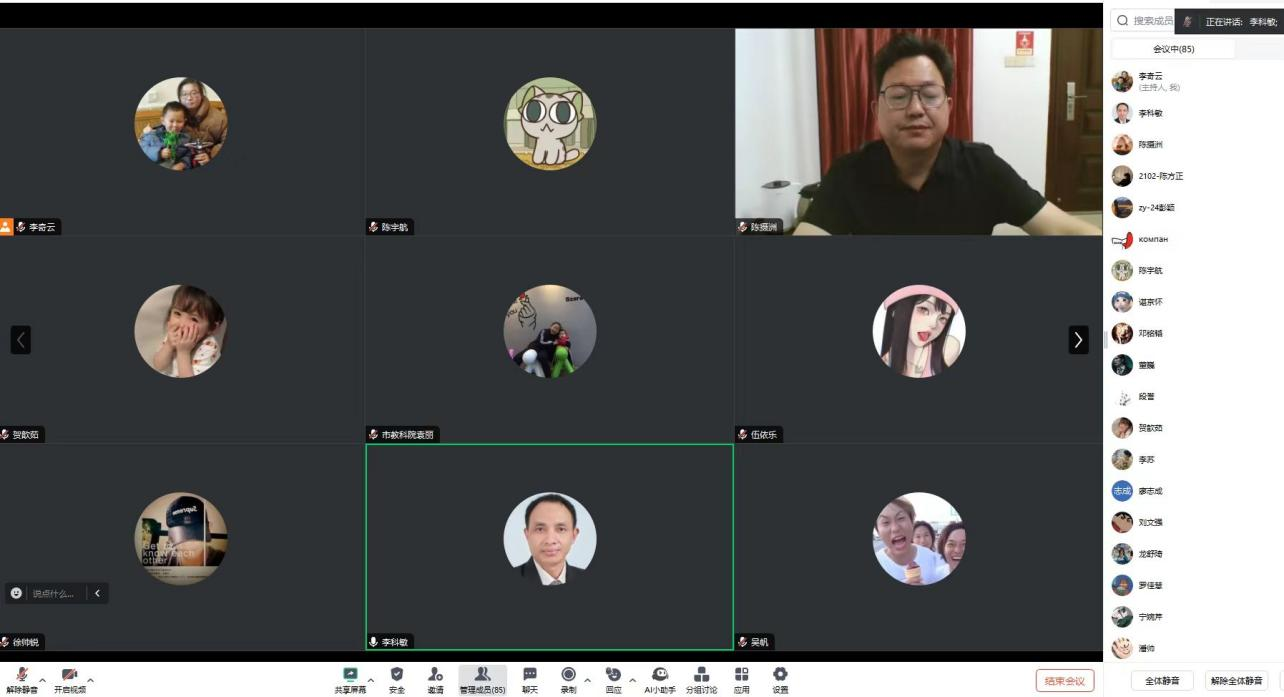Viewport: 1284px width, 697px height.
Task: Open the screen share (共享屏幕) tool
Action: tap(350, 678)
